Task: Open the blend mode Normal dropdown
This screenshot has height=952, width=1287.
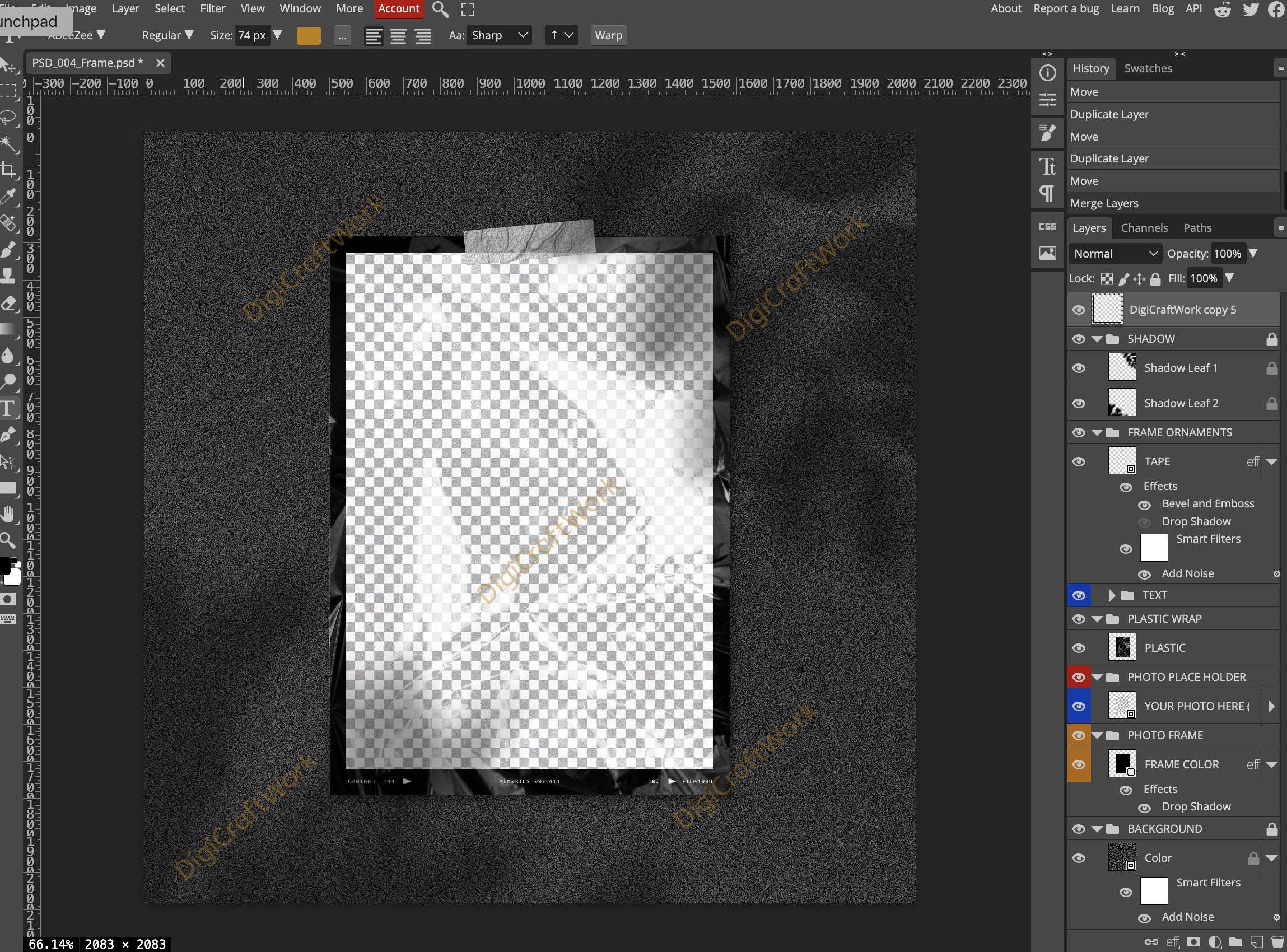Action: [1115, 254]
